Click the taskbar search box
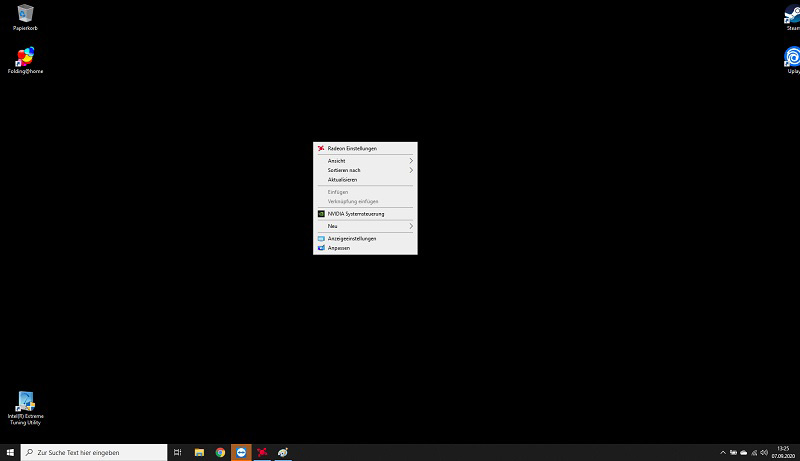This screenshot has height=461, width=800. pos(94,452)
